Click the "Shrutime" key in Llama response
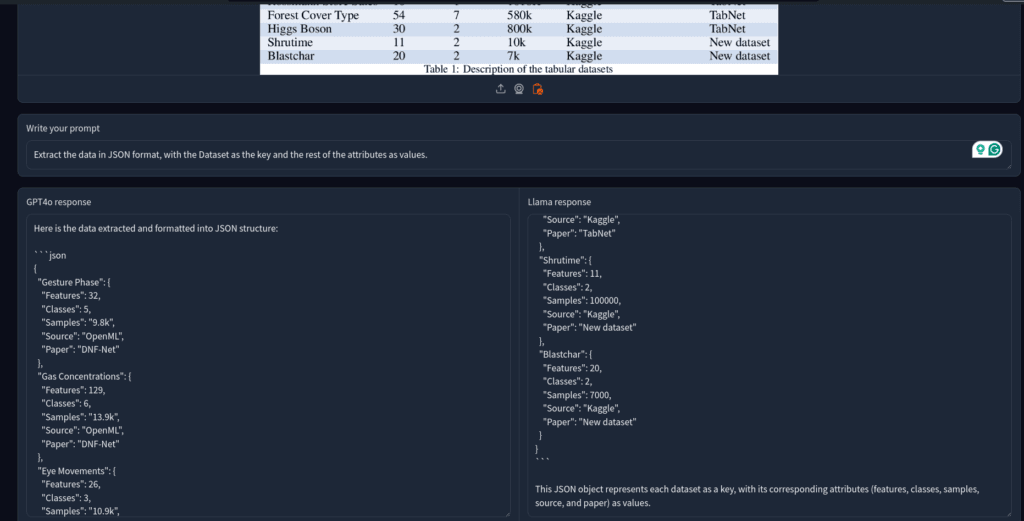Image resolution: width=1024 pixels, height=521 pixels. pyautogui.click(x=566, y=260)
